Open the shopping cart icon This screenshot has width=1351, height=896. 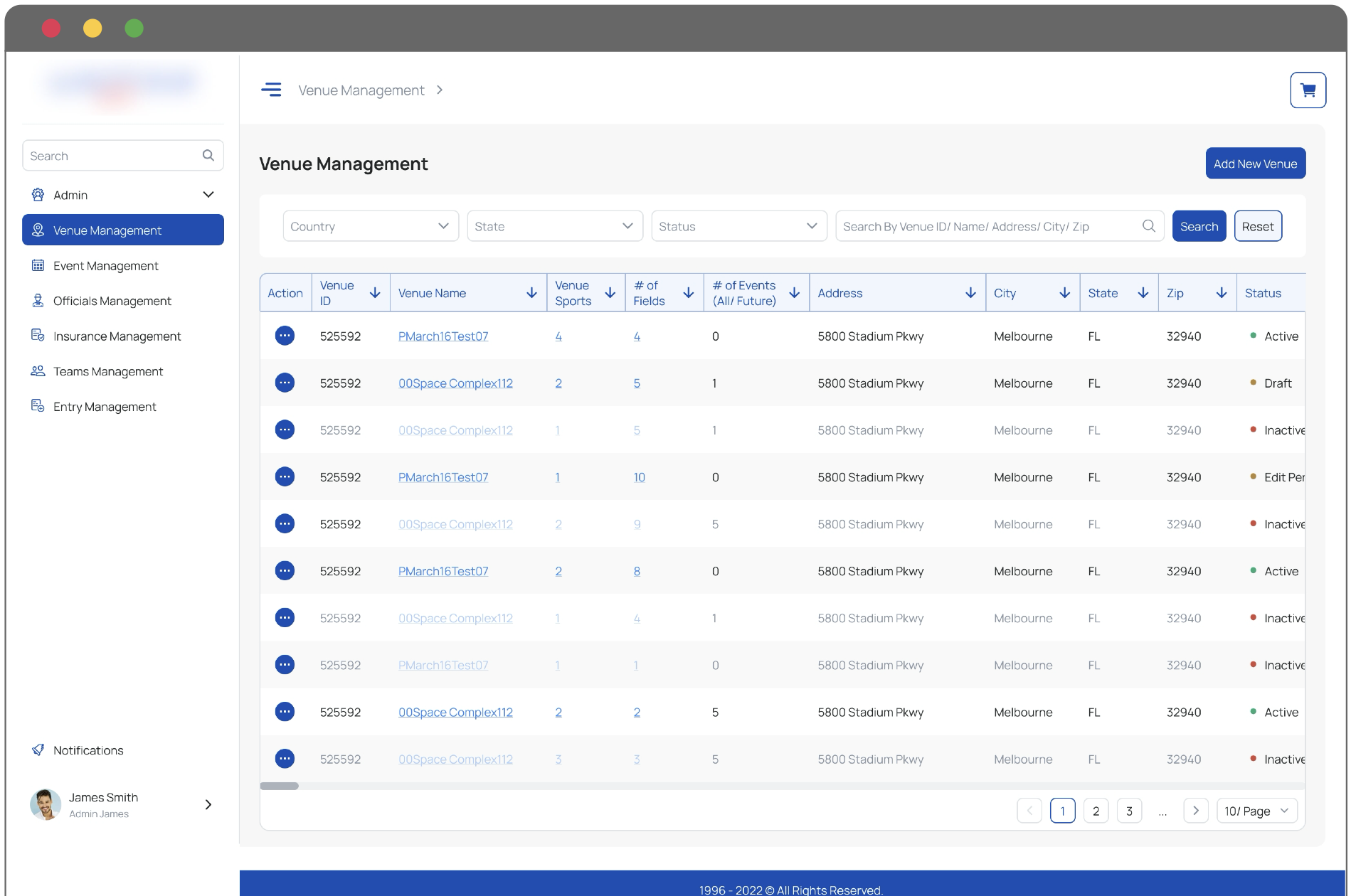pos(1308,90)
